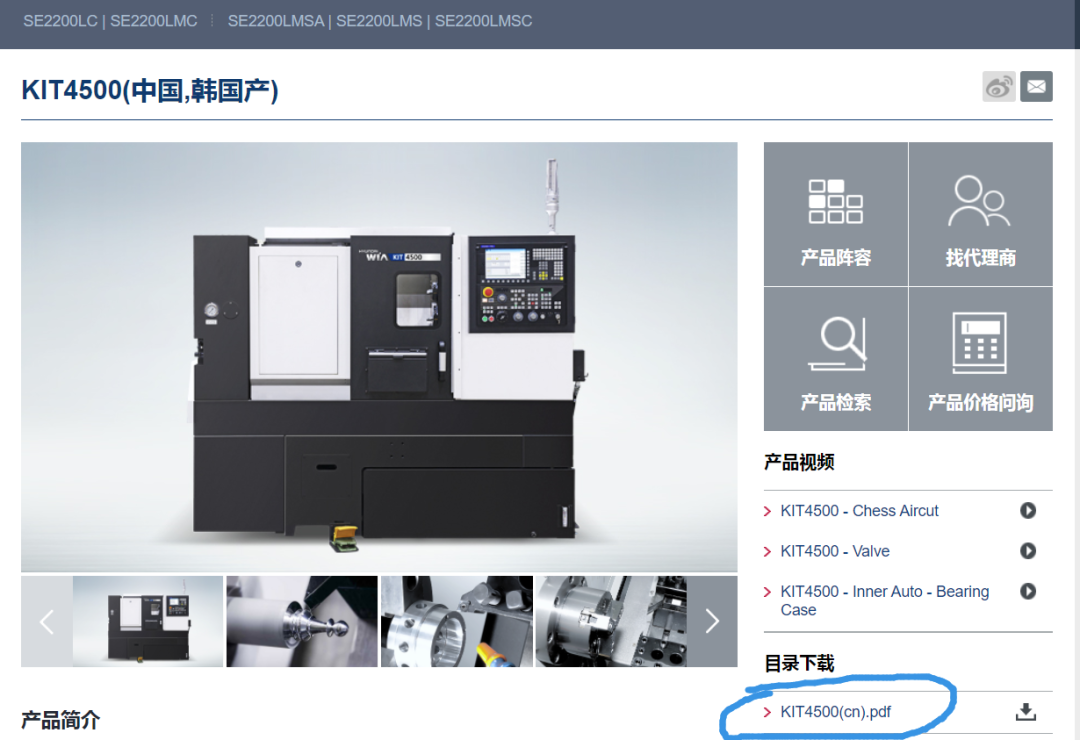Click the 目录下载 section heading
This screenshot has width=1080, height=740.
pos(799,664)
